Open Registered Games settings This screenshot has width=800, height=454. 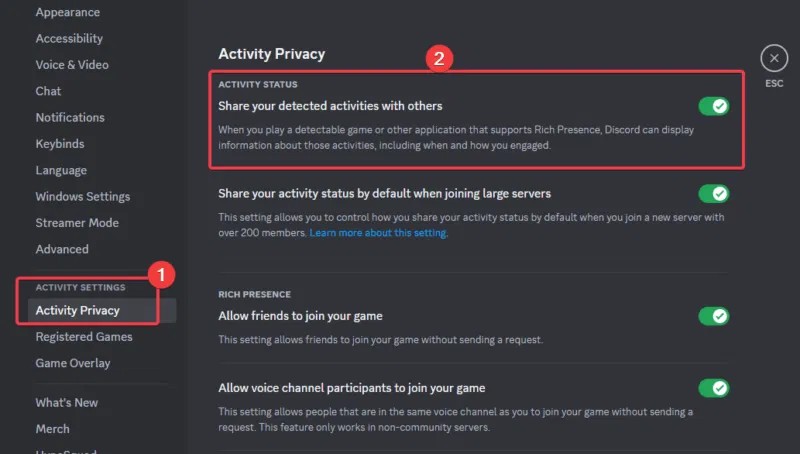coord(84,337)
